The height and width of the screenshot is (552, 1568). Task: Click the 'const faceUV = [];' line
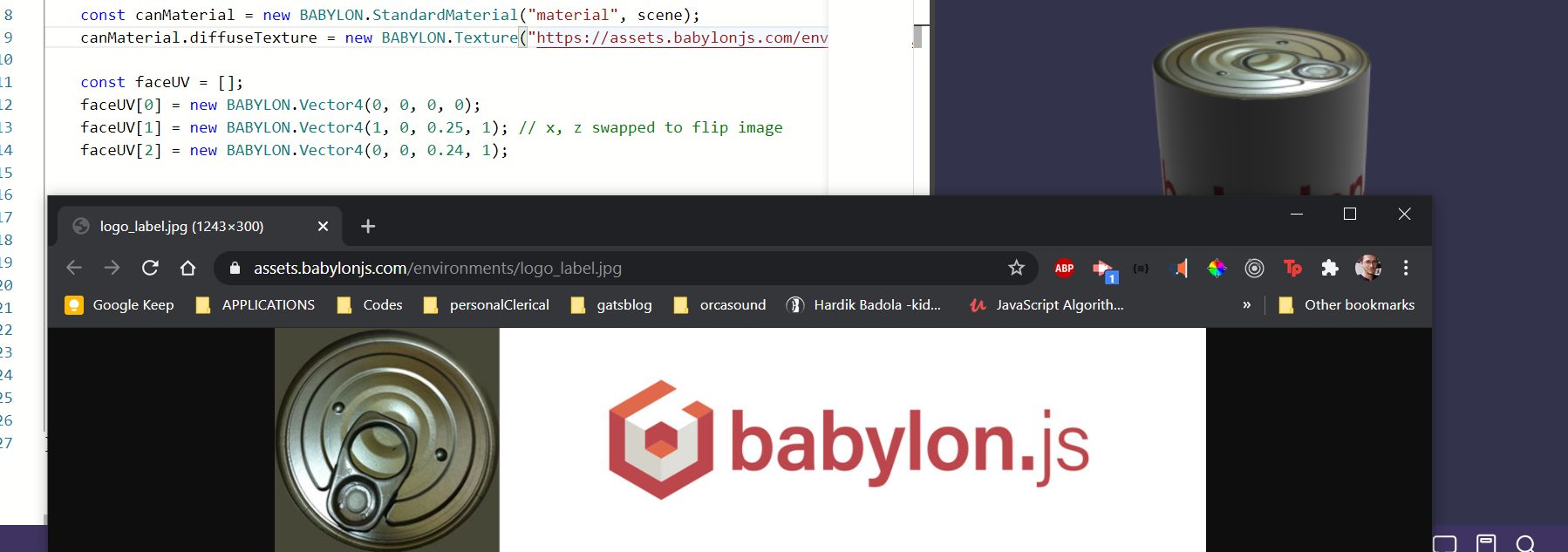click(162, 82)
